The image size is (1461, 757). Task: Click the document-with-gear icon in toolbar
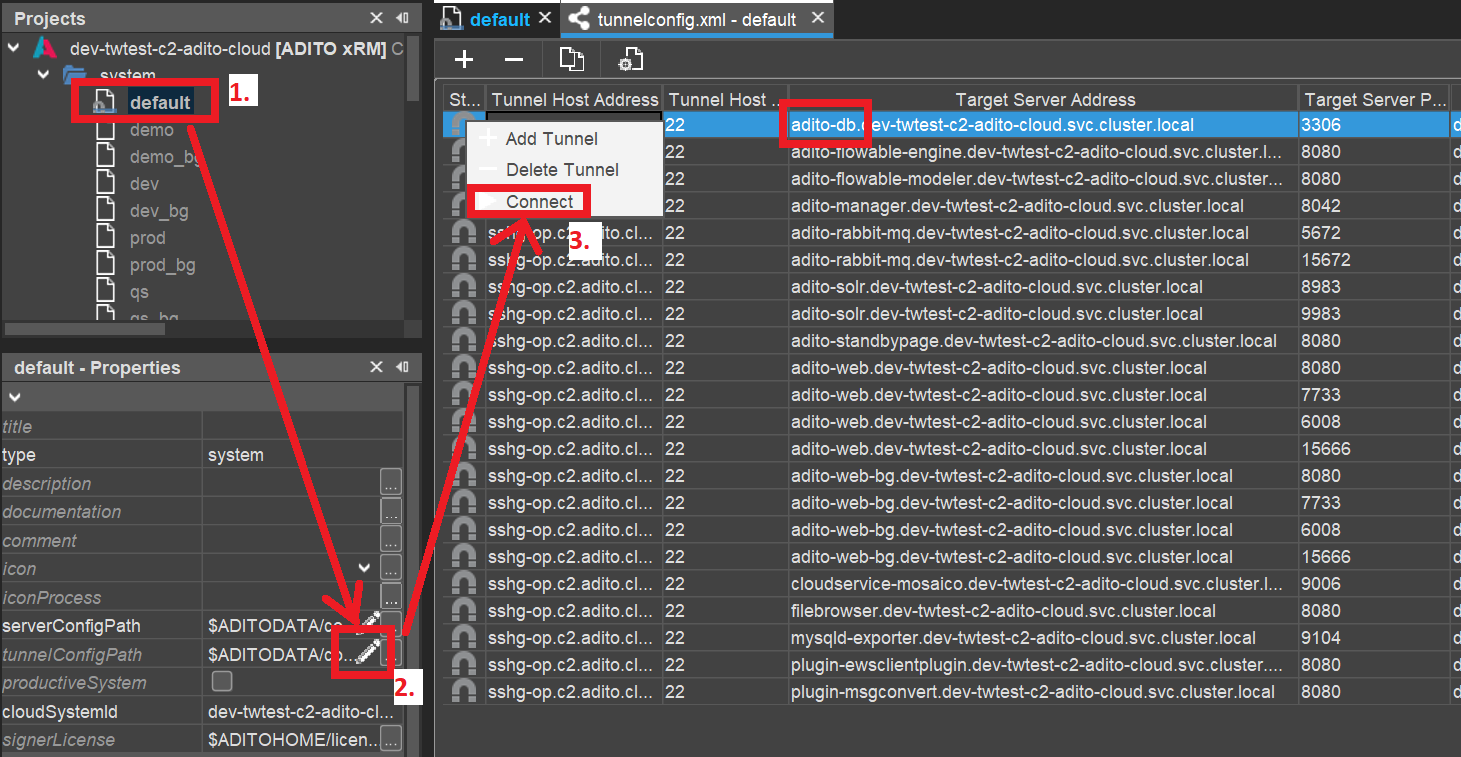pos(630,60)
